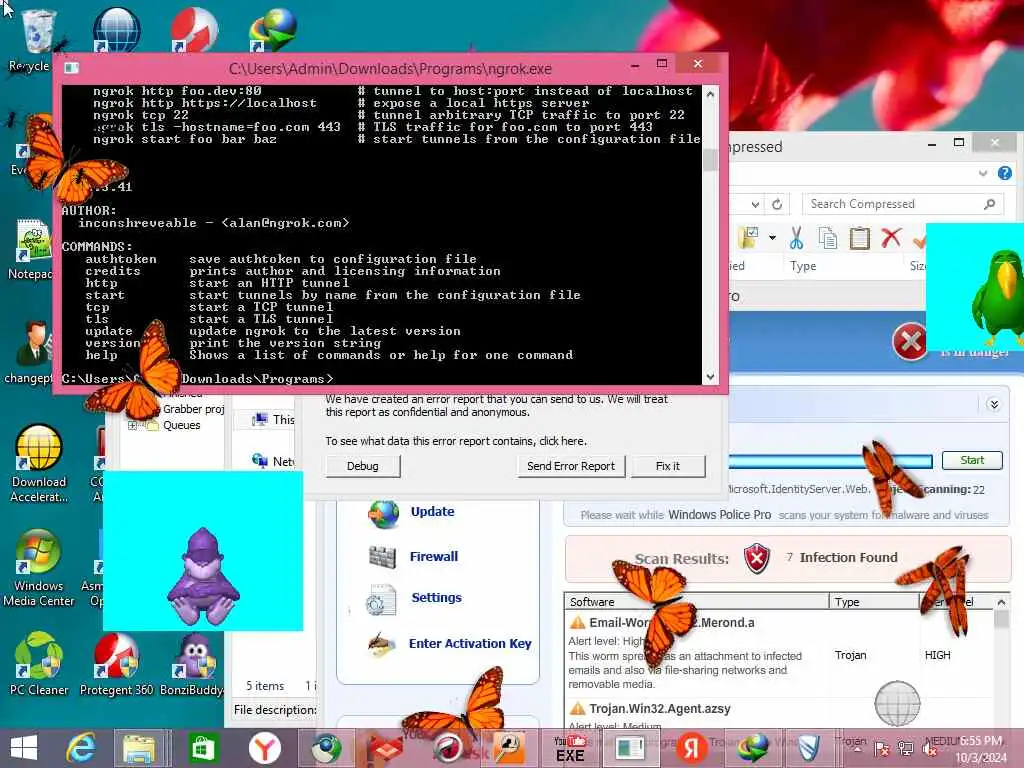The height and width of the screenshot is (768, 1024).
Task: Click the ngrok console scrollbar down arrow
Action: 710,377
